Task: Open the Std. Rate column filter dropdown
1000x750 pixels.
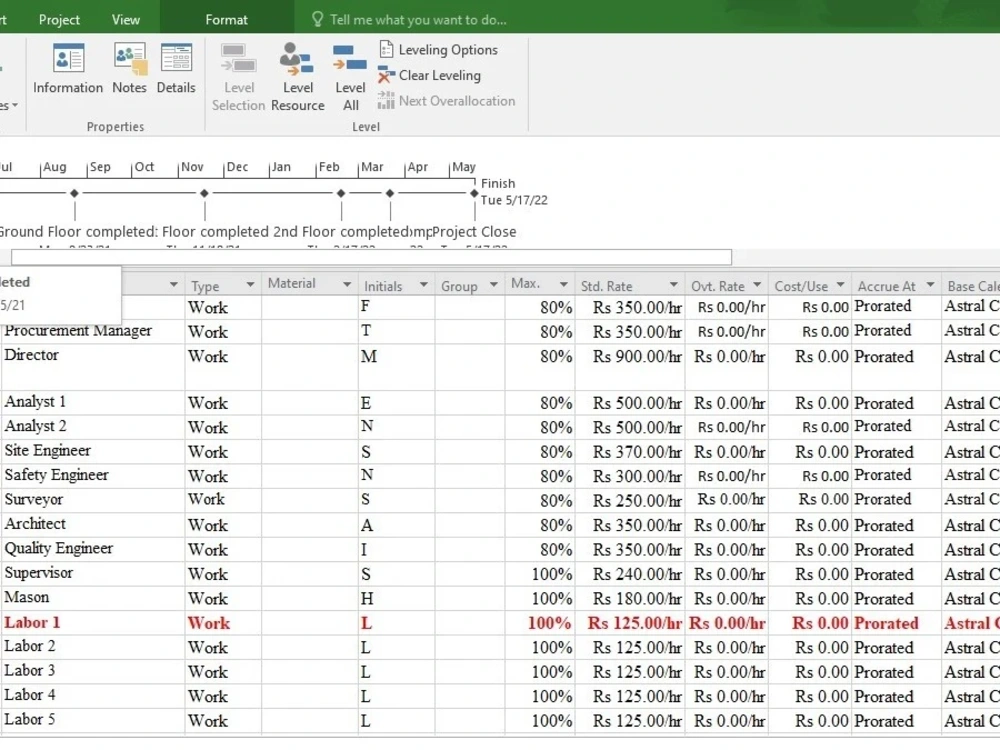Action: coord(672,285)
